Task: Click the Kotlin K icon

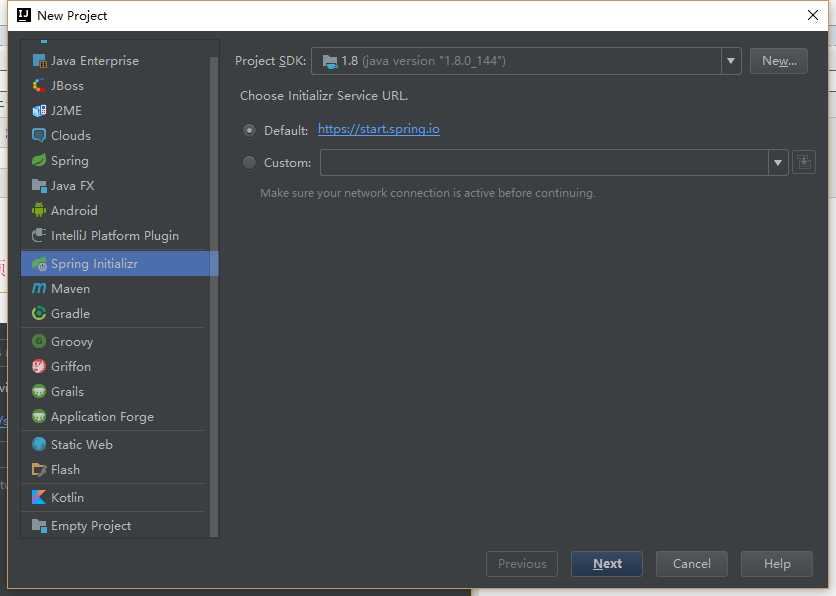Action: 39,497
